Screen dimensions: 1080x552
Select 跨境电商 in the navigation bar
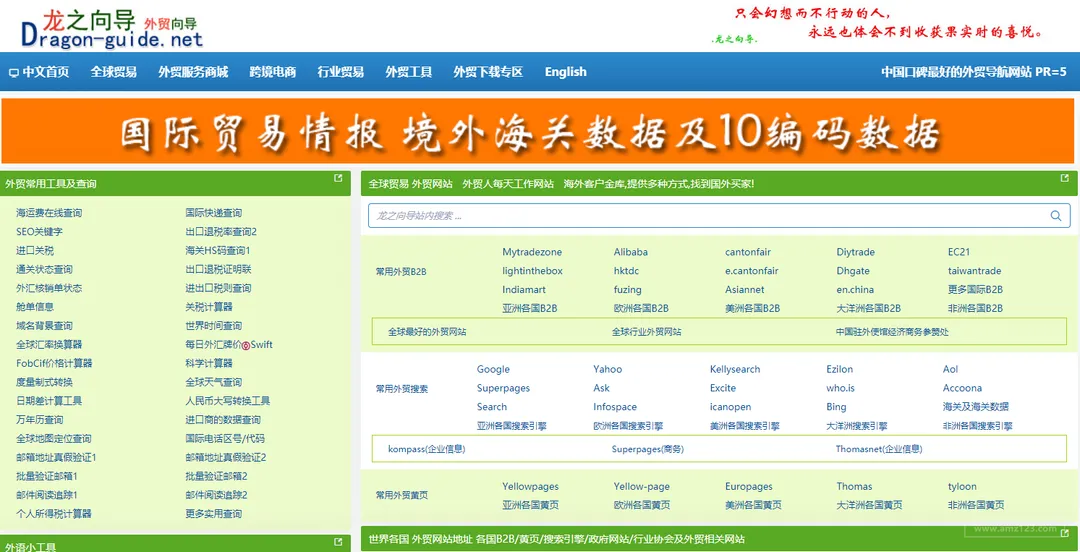pyautogui.click(x=273, y=72)
